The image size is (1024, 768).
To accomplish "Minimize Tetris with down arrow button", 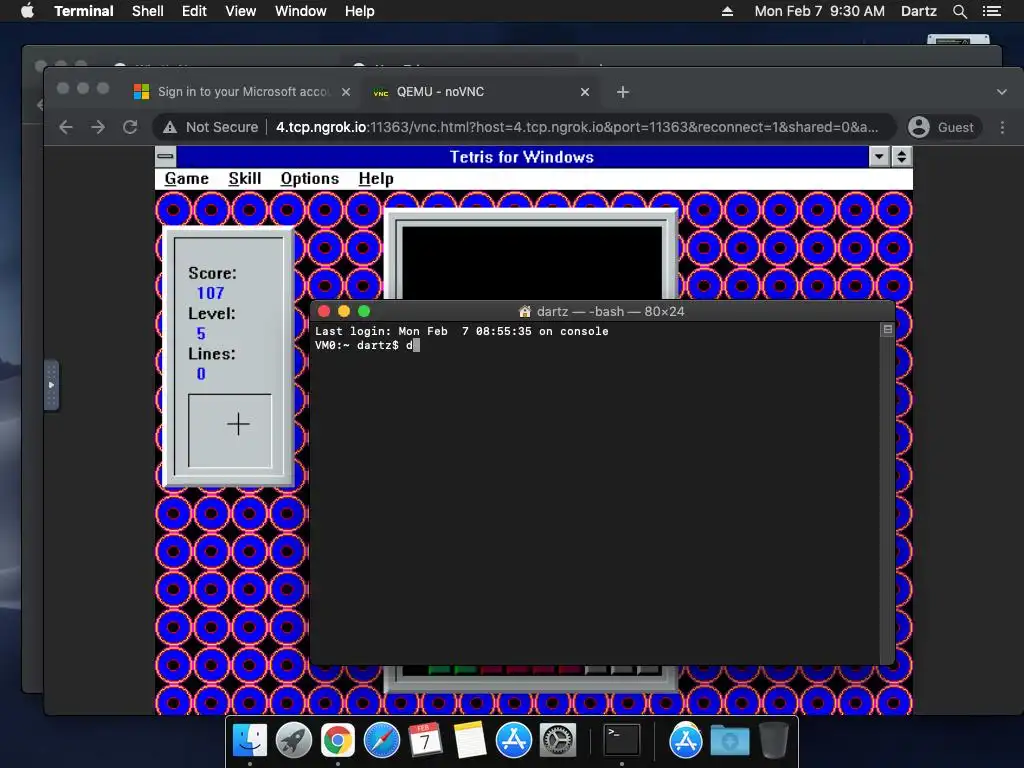I will point(880,157).
